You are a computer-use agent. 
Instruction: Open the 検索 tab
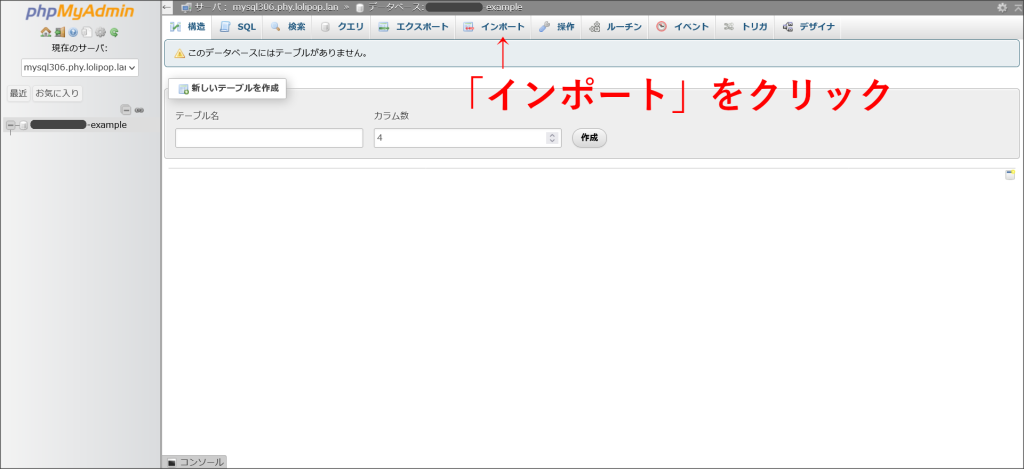pyautogui.click(x=287, y=27)
